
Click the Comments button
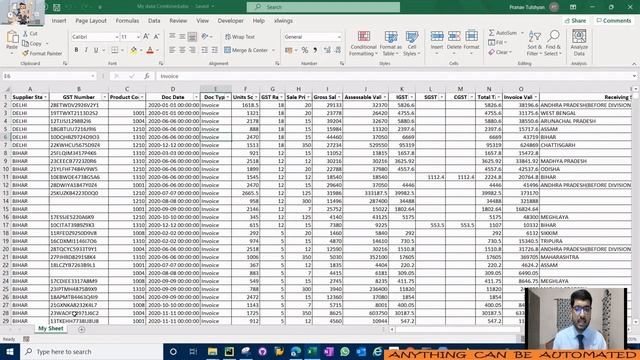tap(613, 20)
